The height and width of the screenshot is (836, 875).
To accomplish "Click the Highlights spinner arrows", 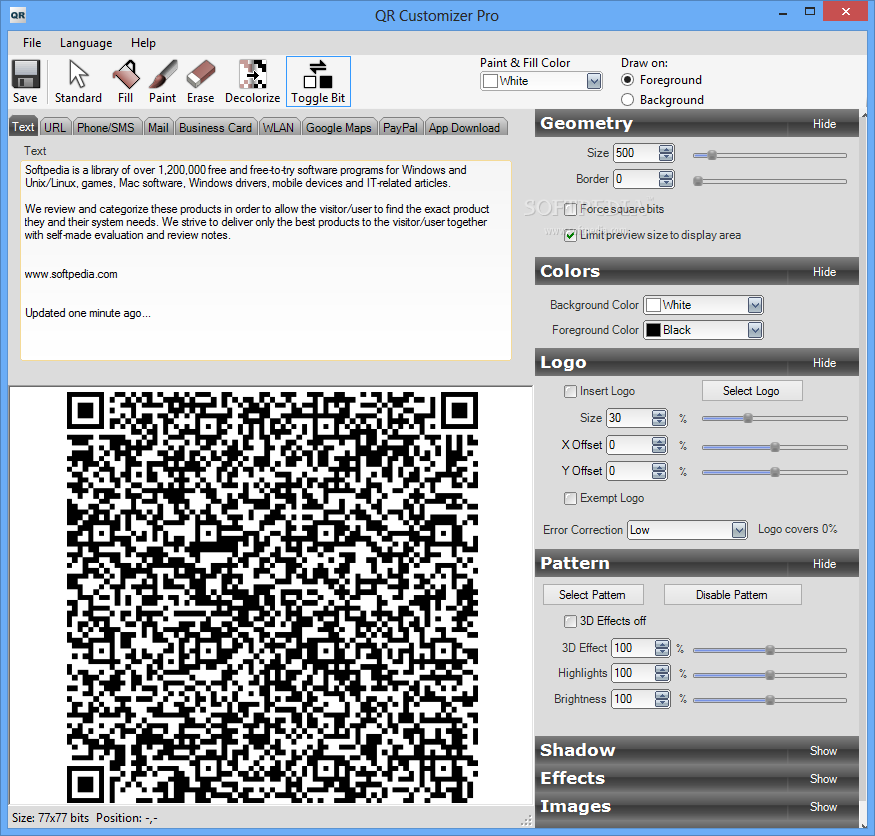I will click(x=662, y=673).
